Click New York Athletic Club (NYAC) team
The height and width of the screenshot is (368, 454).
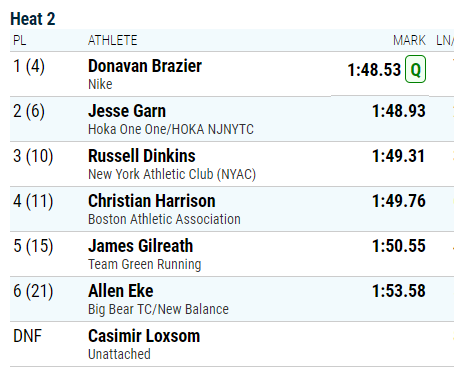(x=172, y=174)
